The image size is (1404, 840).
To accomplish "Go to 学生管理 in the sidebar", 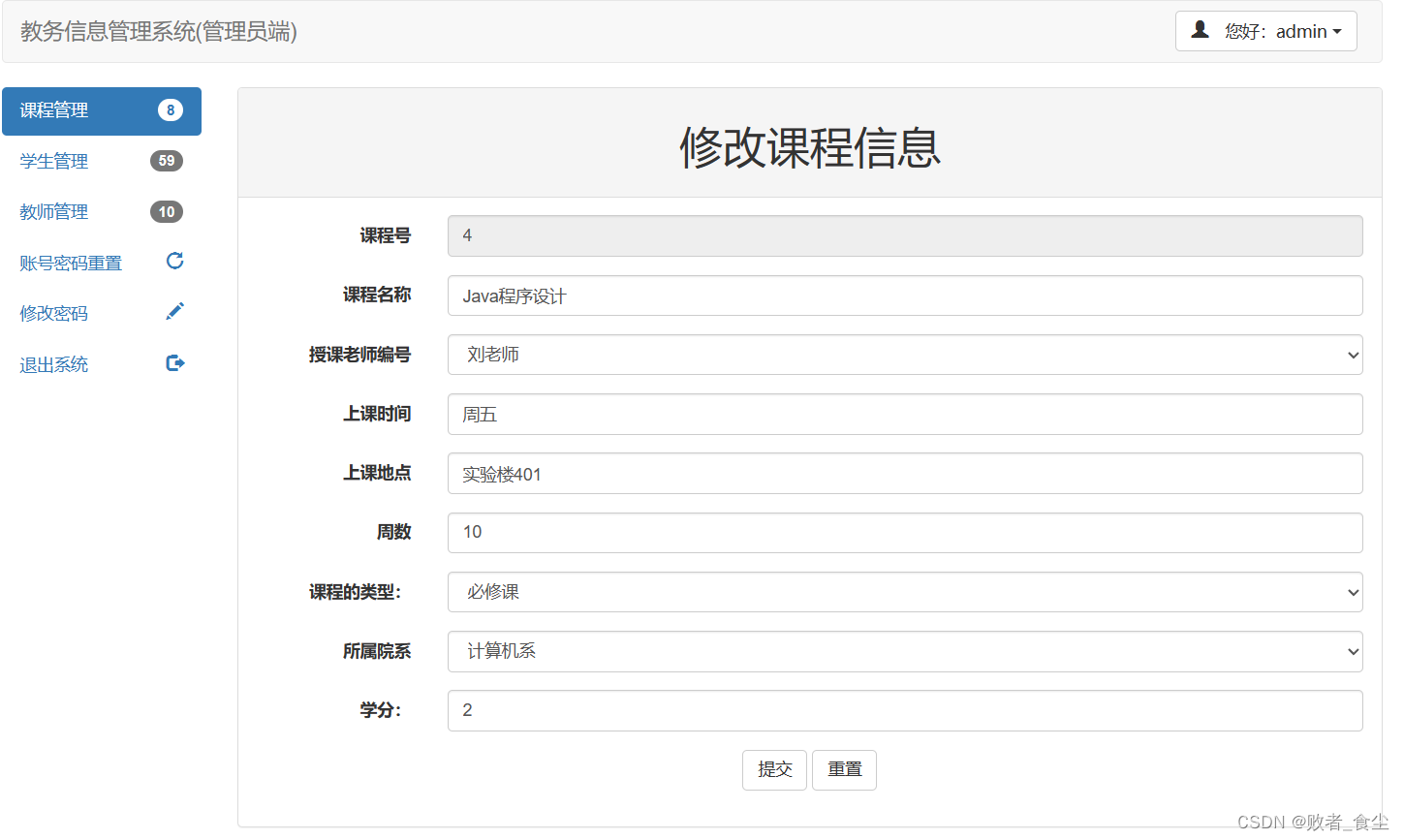I will [x=102, y=161].
